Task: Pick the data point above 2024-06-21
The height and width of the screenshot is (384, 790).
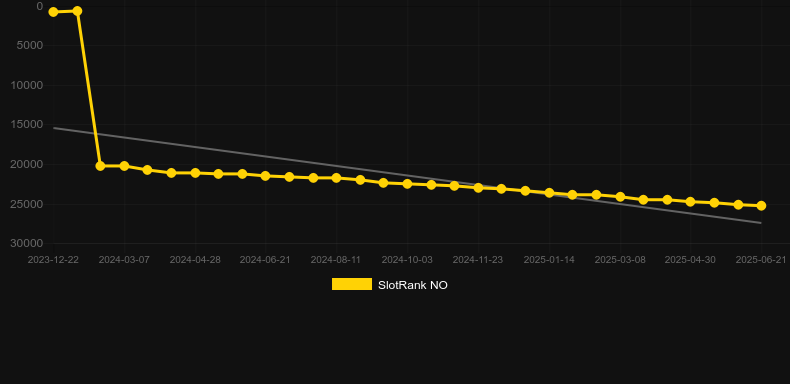Action: click(x=266, y=176)
